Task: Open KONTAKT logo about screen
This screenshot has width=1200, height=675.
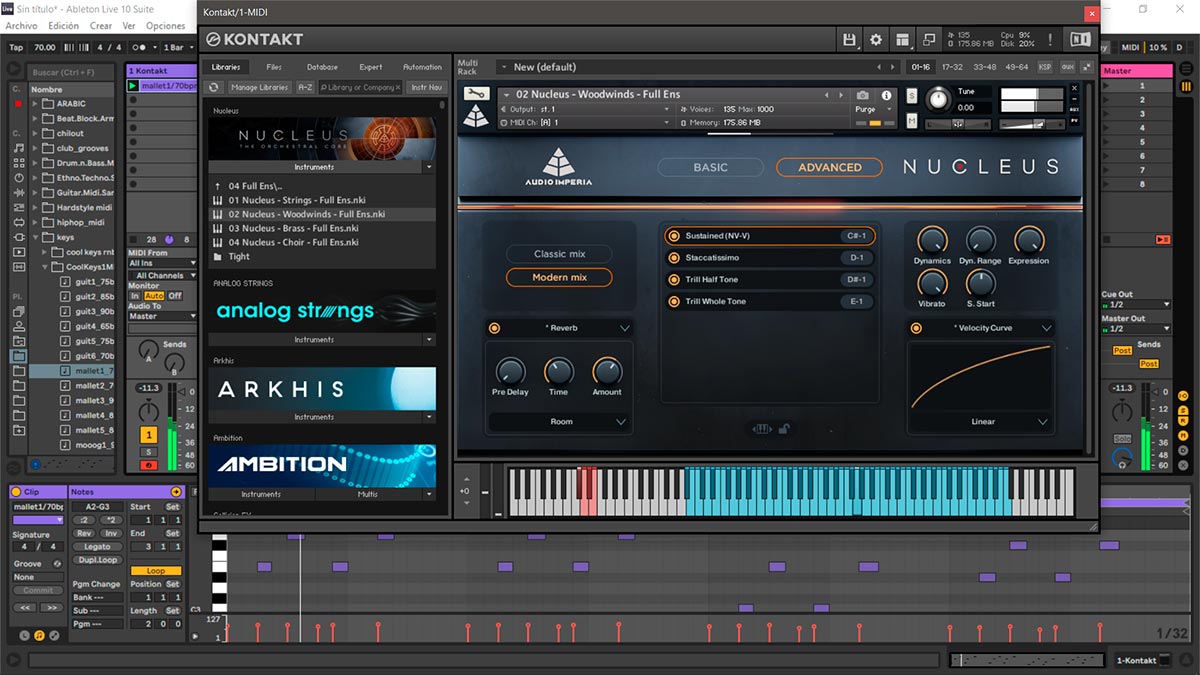Action: click(253, 39)
